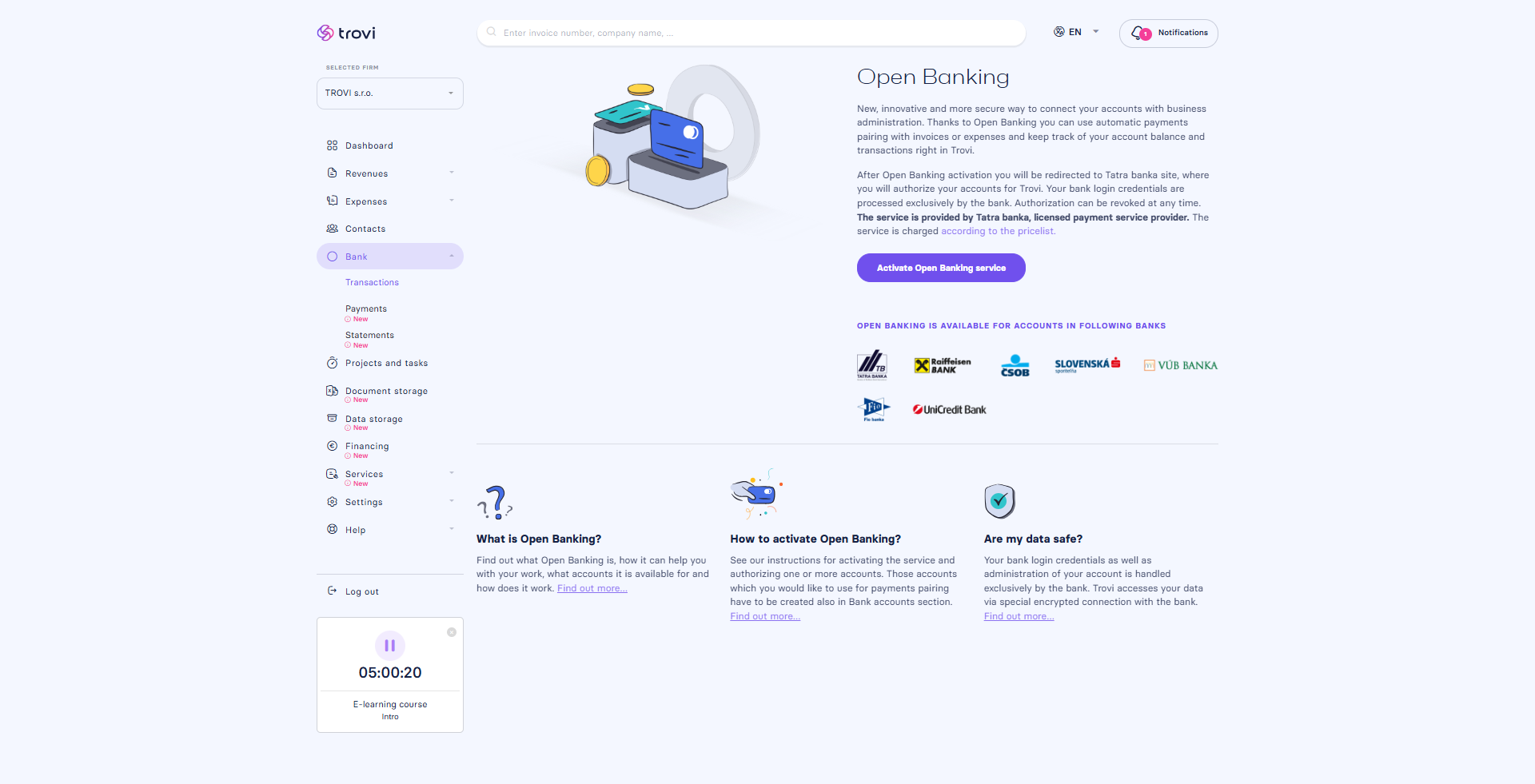Click the Contacts people icon

[332, 229]
